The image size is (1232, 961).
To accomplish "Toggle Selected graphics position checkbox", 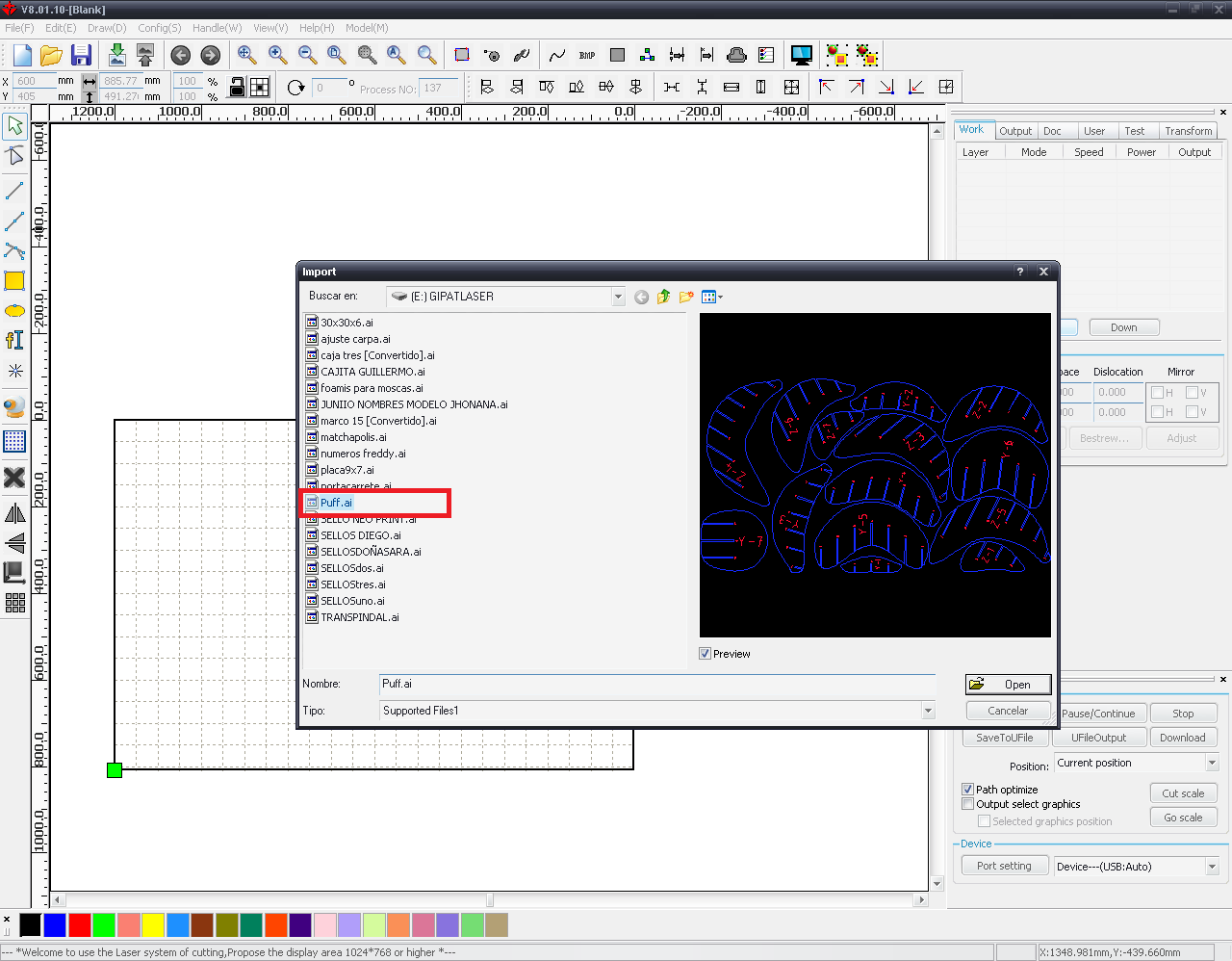I will pos(984,821).
